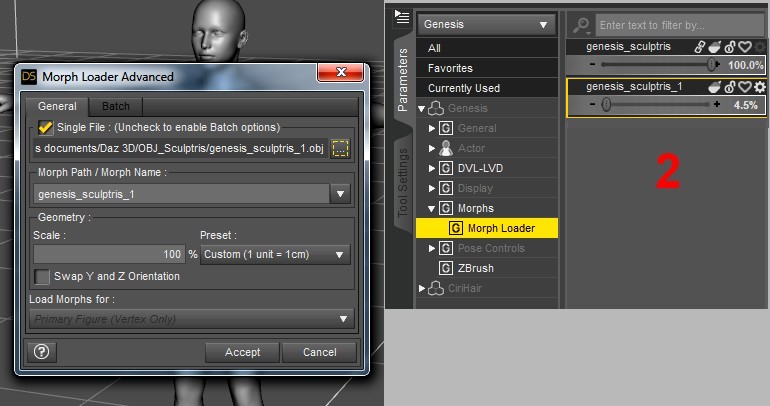Collapse the Genesis tree node

(x=421, y=108)
